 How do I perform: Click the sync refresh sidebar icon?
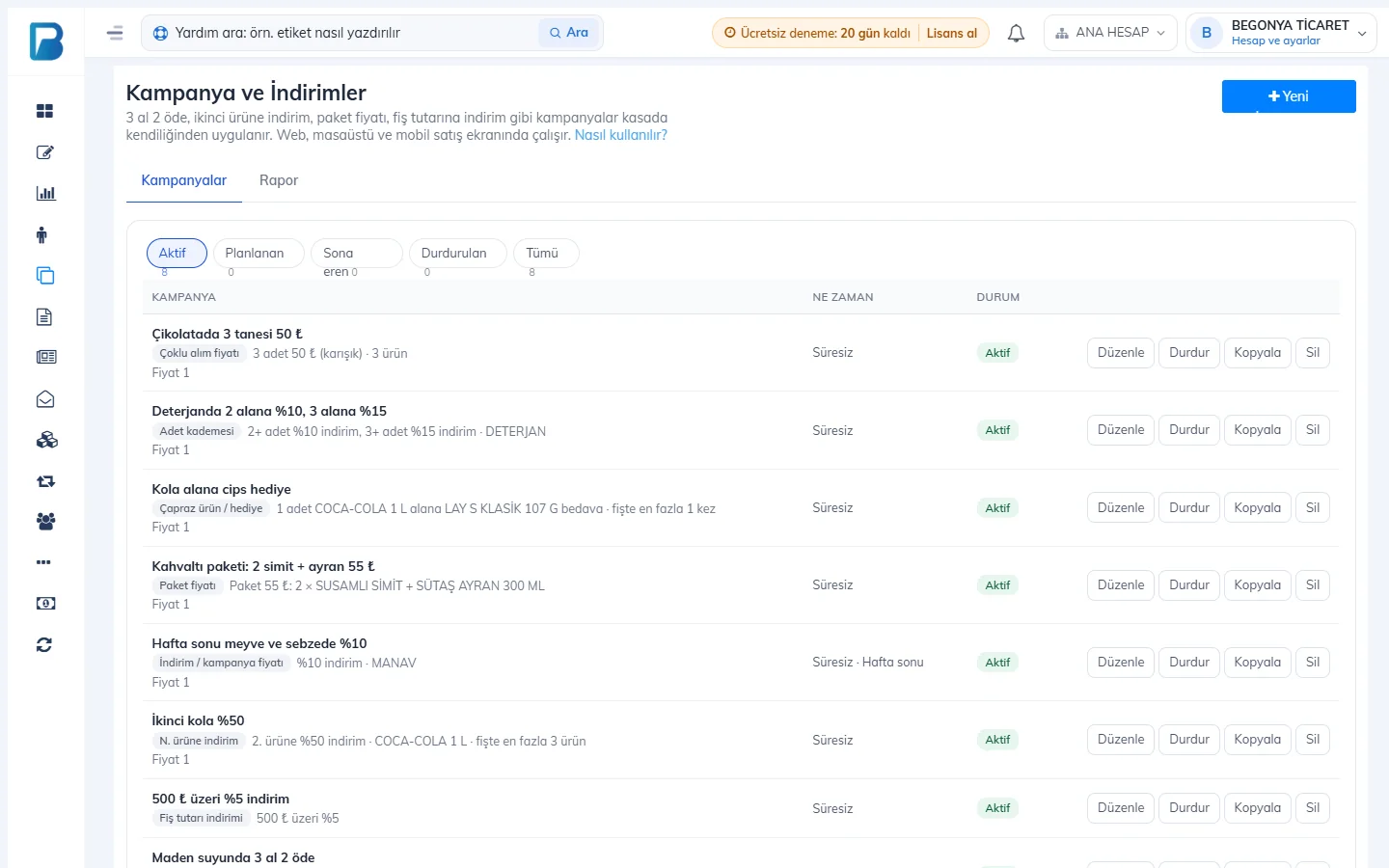44,644
